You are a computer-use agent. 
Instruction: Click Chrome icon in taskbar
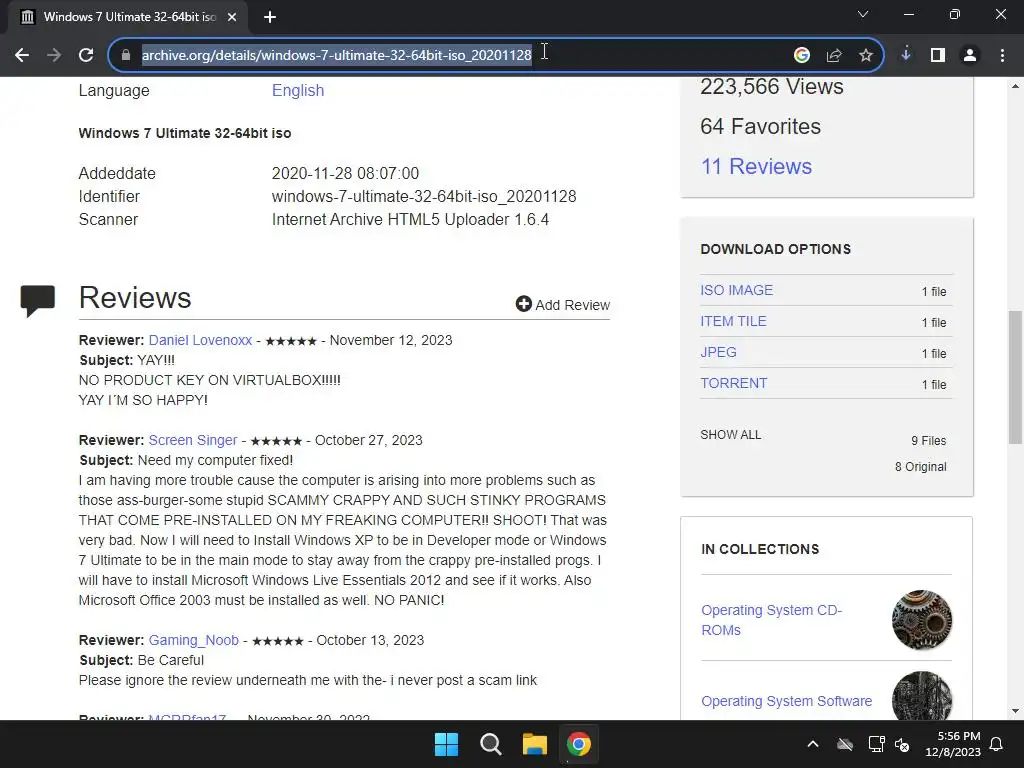coord(579,744)
